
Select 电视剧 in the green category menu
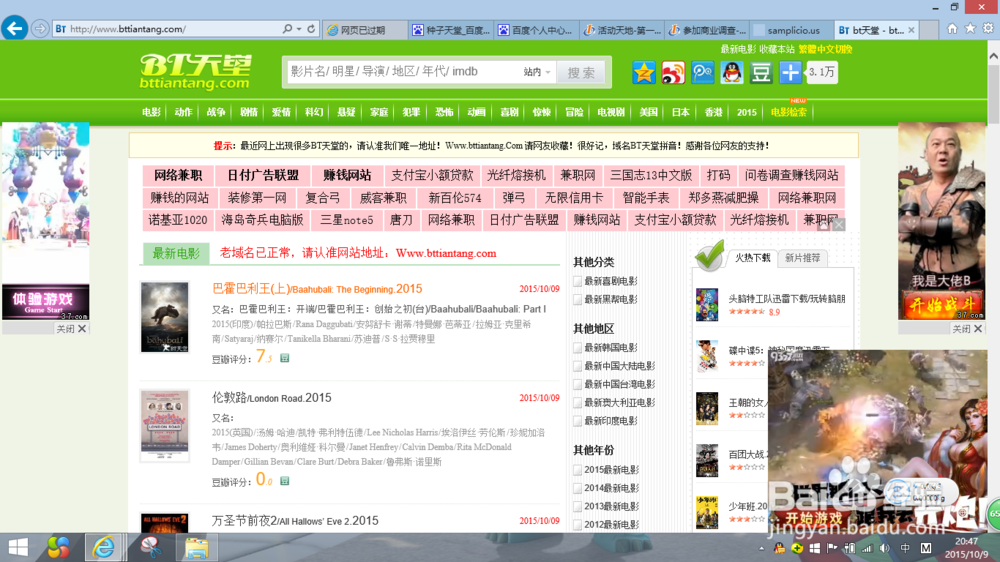point(610,112)
